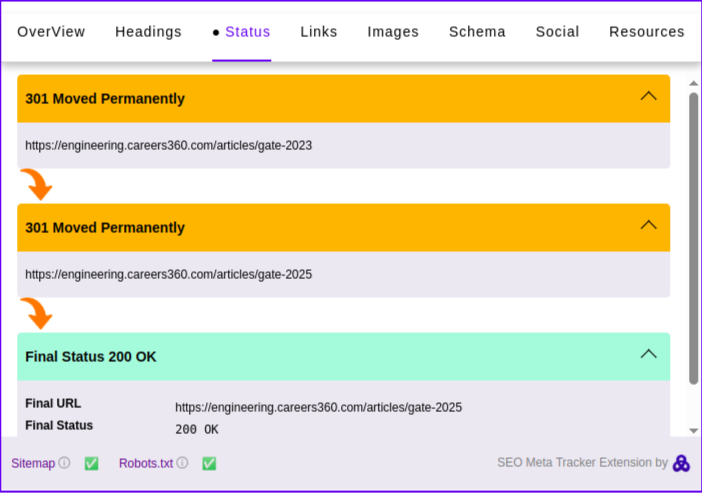Click the Final URL value gate-2025
The width and height of the screenshot is (702, 493).
coord(318,407)
